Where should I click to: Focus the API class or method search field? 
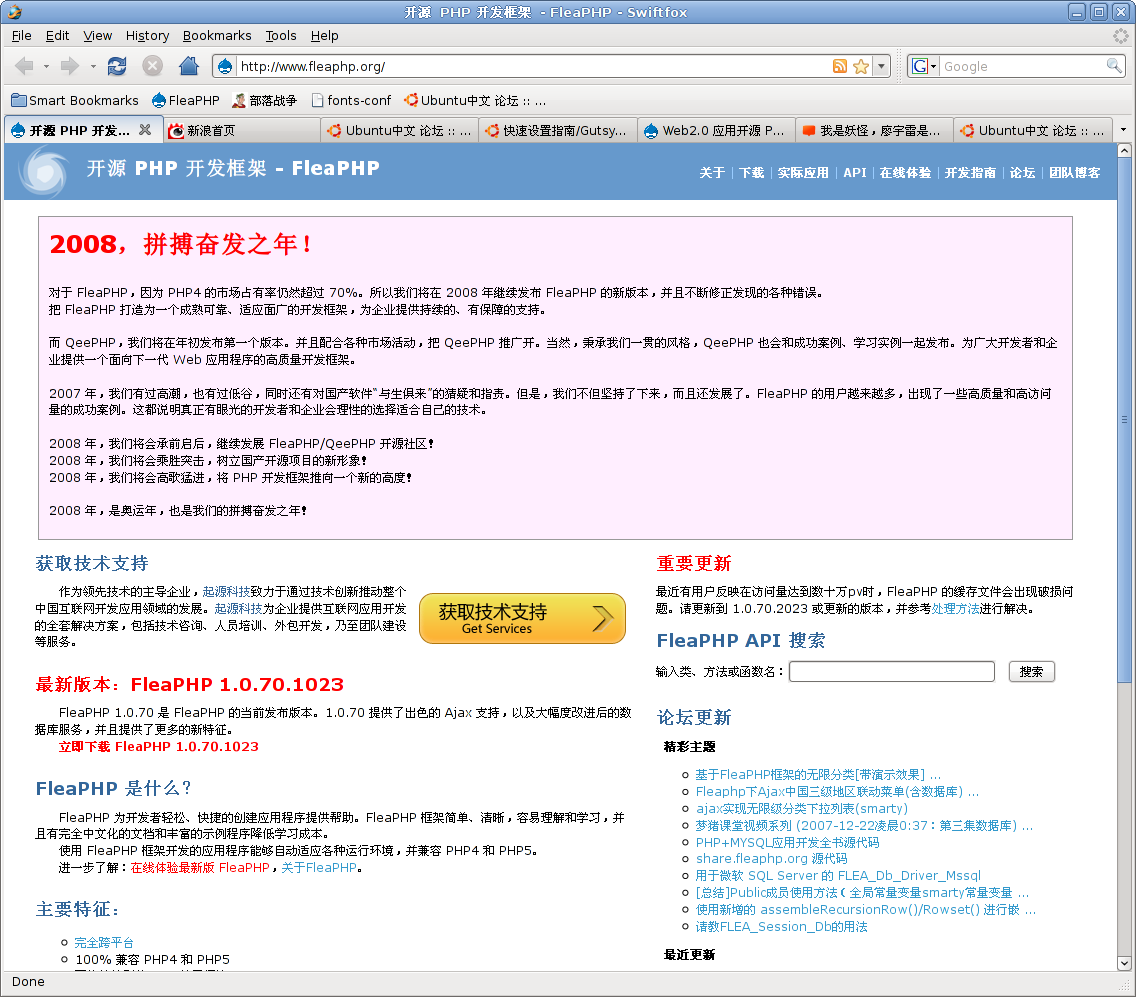(x=892, y=672)
